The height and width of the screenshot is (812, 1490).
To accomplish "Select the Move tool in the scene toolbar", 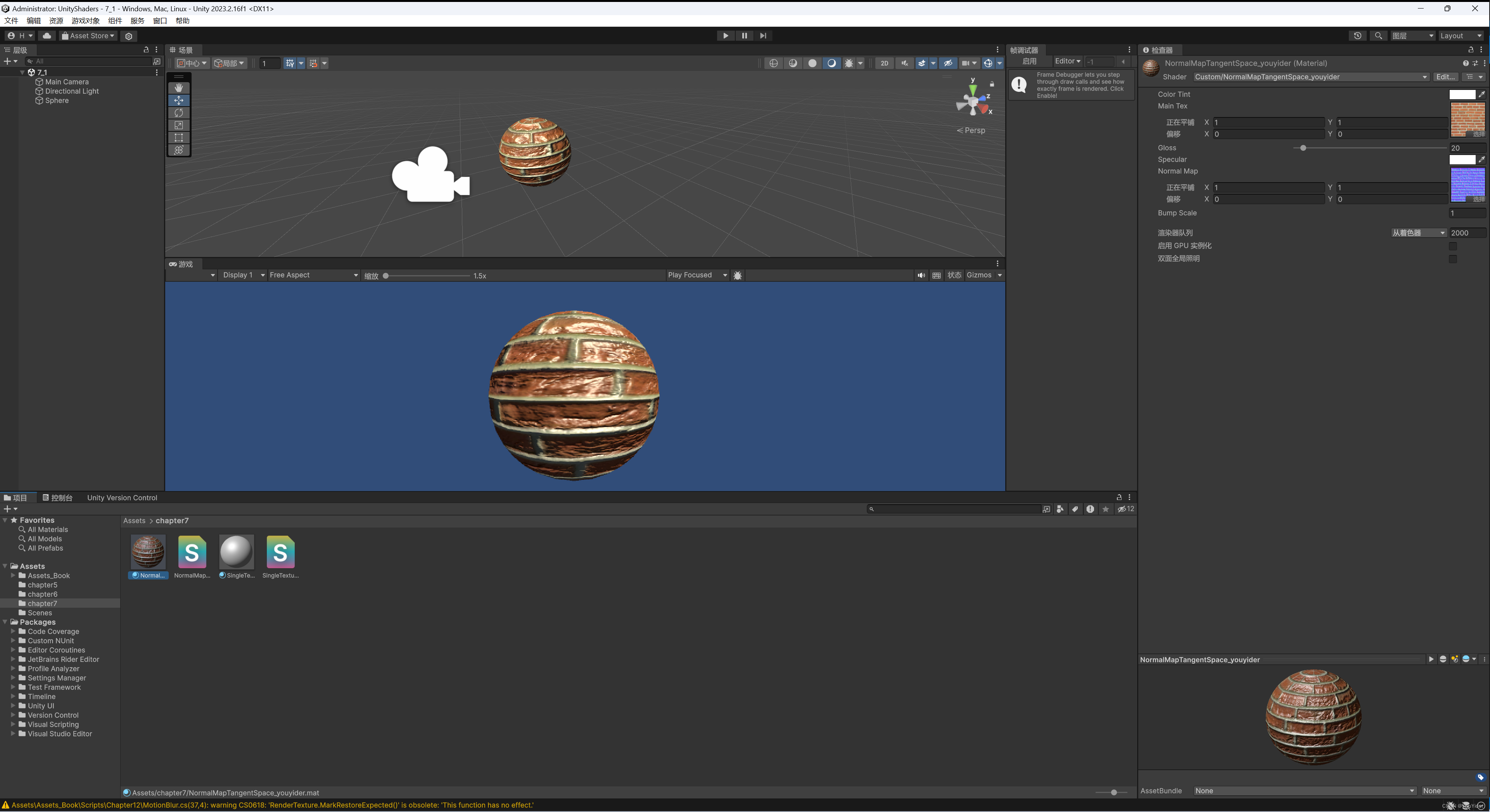I will tap(179, 100).
